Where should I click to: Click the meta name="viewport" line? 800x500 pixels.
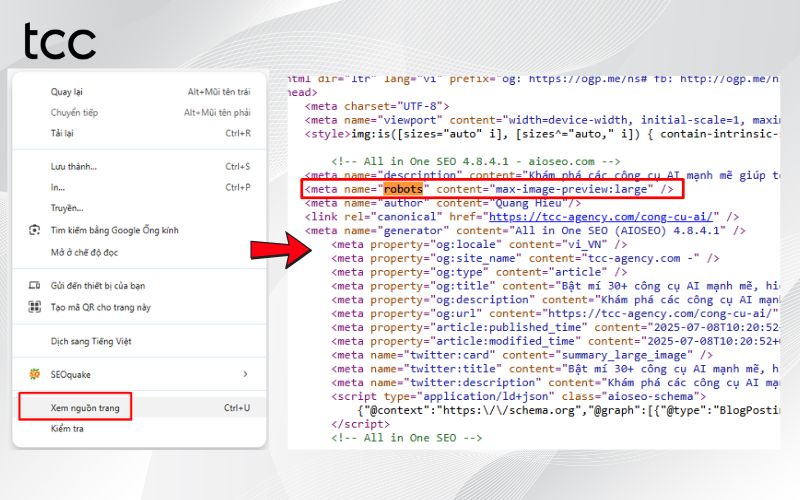[542, 120]
